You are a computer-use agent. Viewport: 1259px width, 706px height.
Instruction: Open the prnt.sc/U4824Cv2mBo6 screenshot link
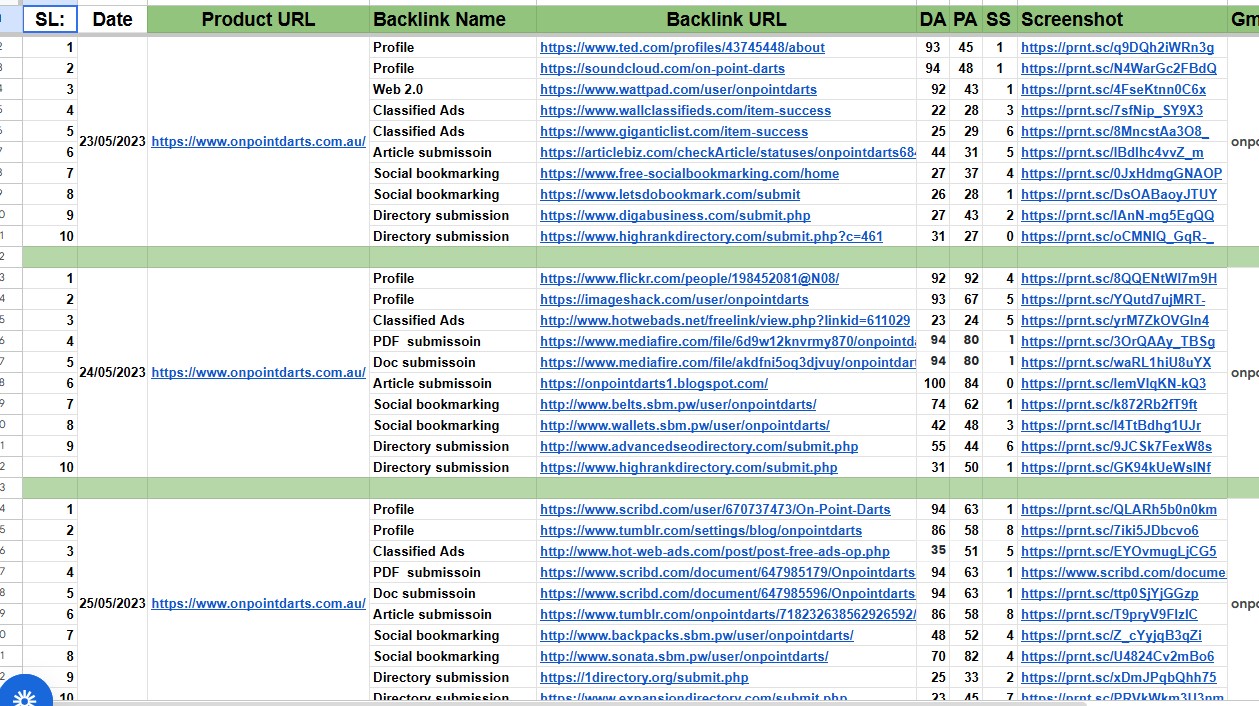1118,656
